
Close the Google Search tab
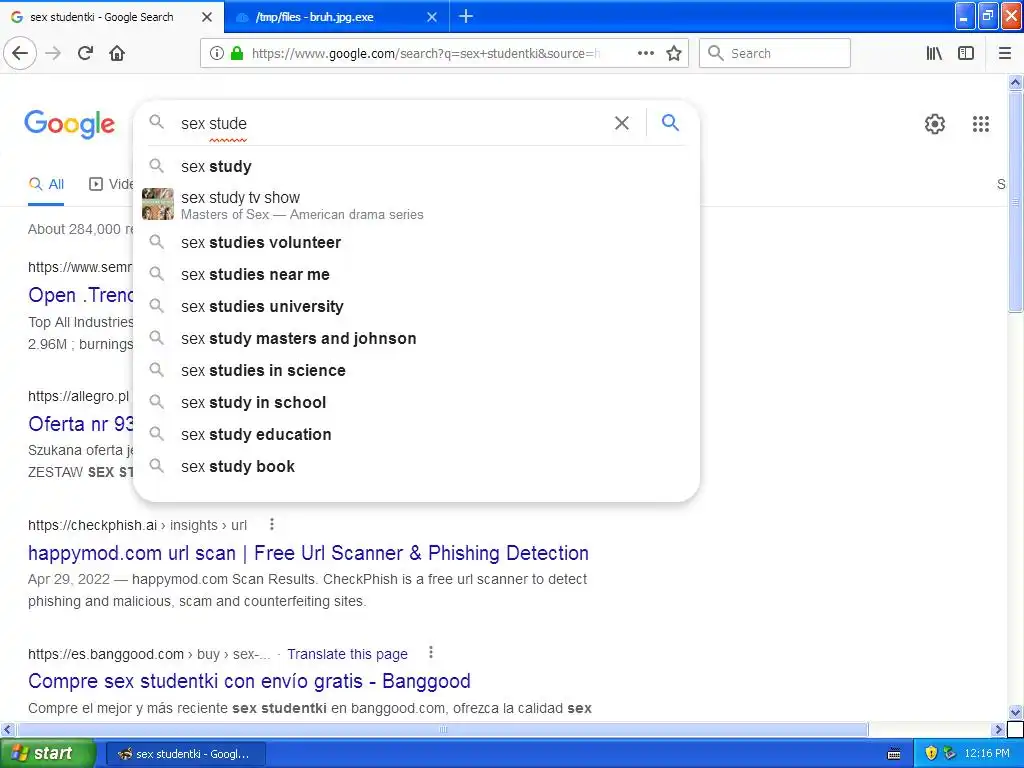(x=207, y=17)
